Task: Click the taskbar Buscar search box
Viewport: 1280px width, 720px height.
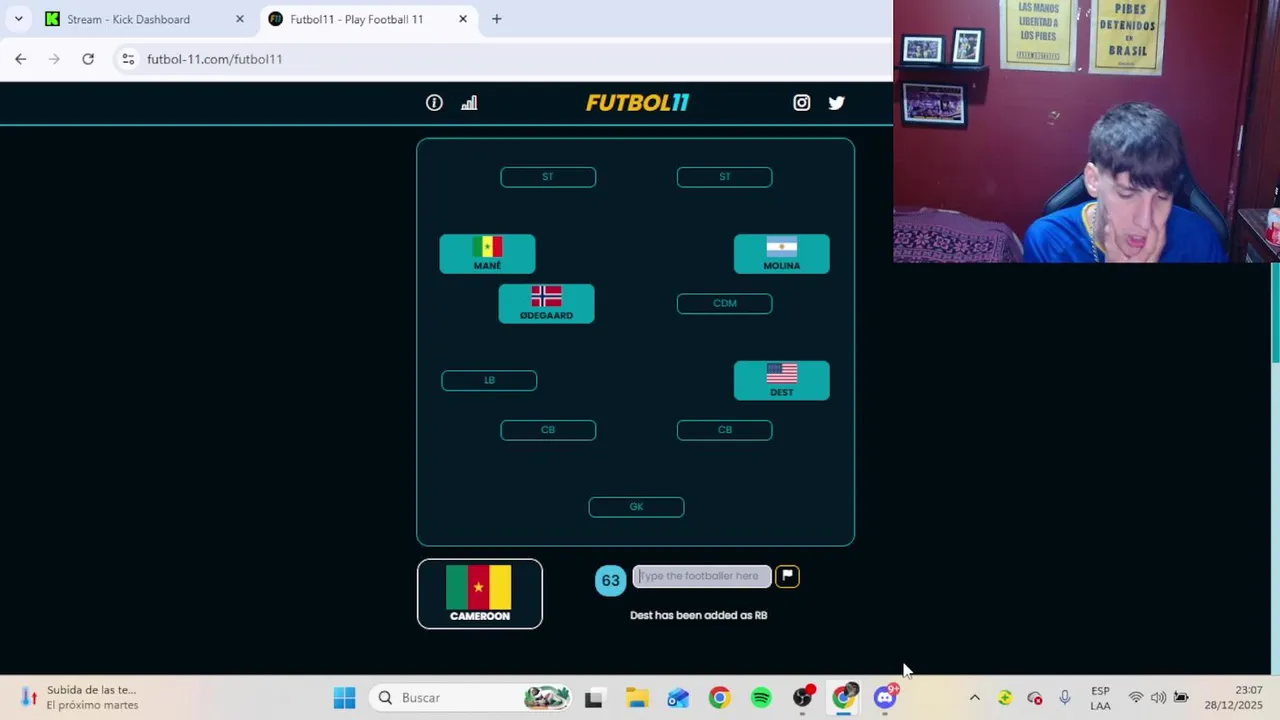Action: click(470, 697)
